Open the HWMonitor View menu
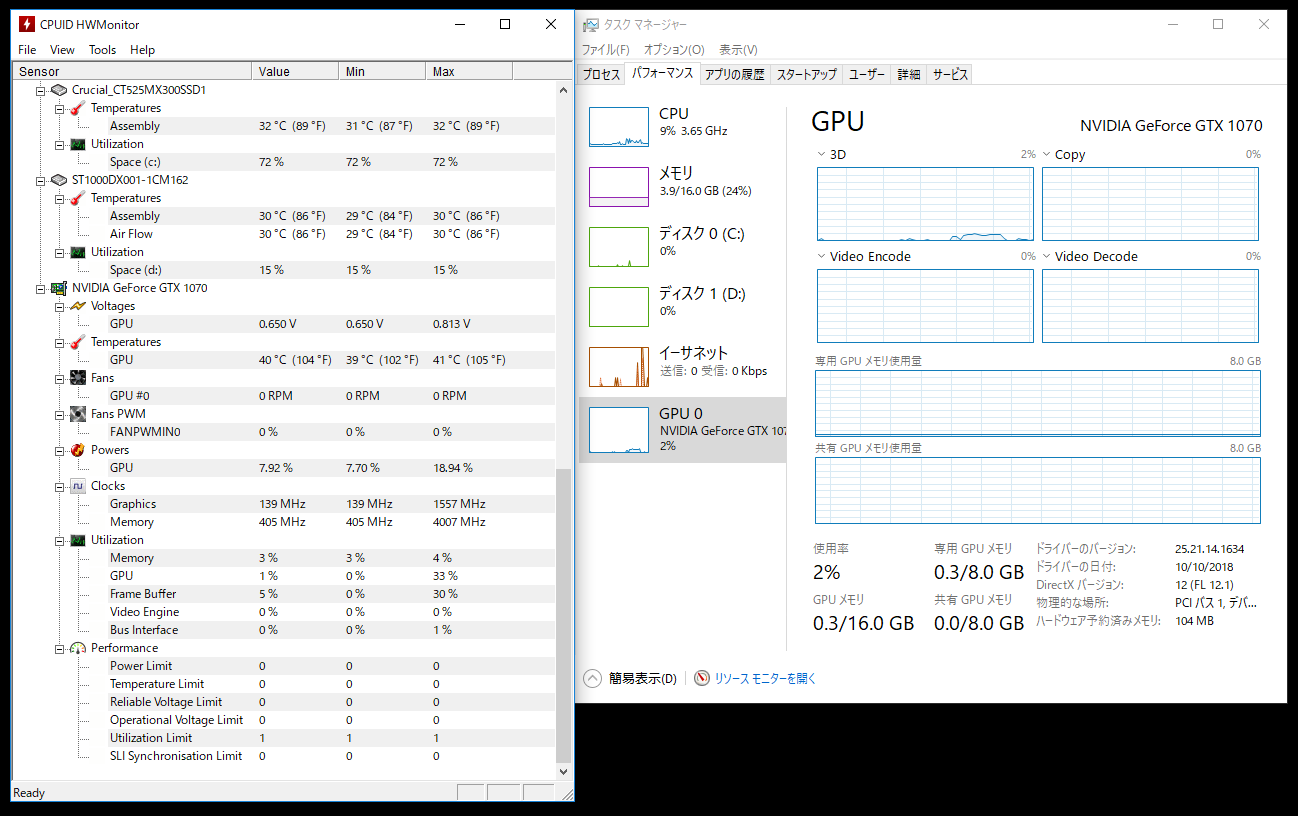 [62, 50]
